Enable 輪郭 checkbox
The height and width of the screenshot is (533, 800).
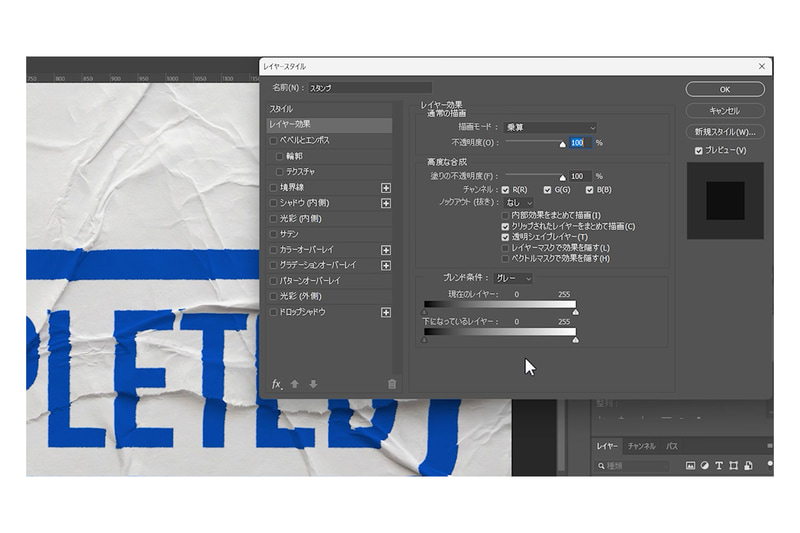tap(279, 156)
